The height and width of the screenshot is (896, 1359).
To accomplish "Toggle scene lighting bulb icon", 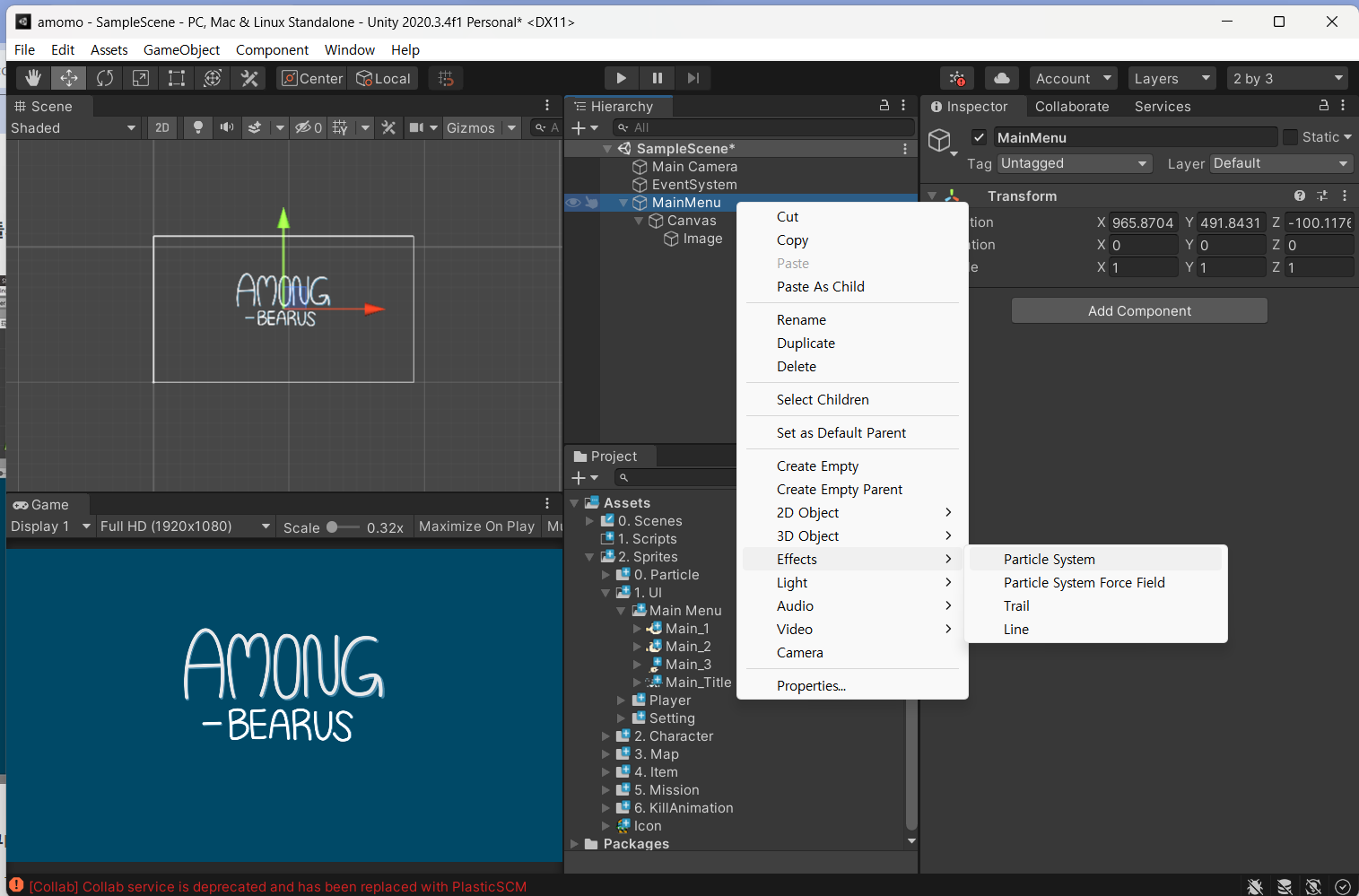I will 198,127.
